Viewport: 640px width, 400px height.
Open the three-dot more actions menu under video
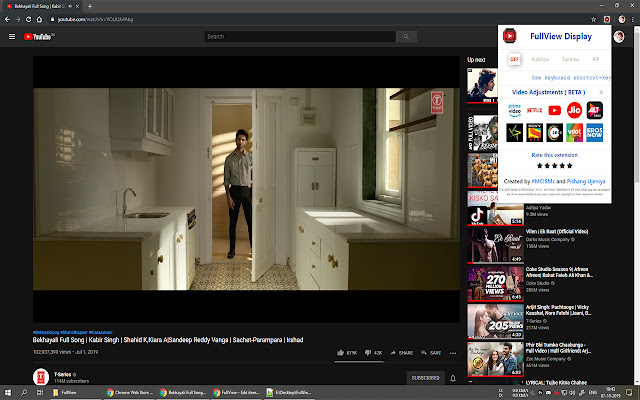pyautogui.click(x=453, y=353)
